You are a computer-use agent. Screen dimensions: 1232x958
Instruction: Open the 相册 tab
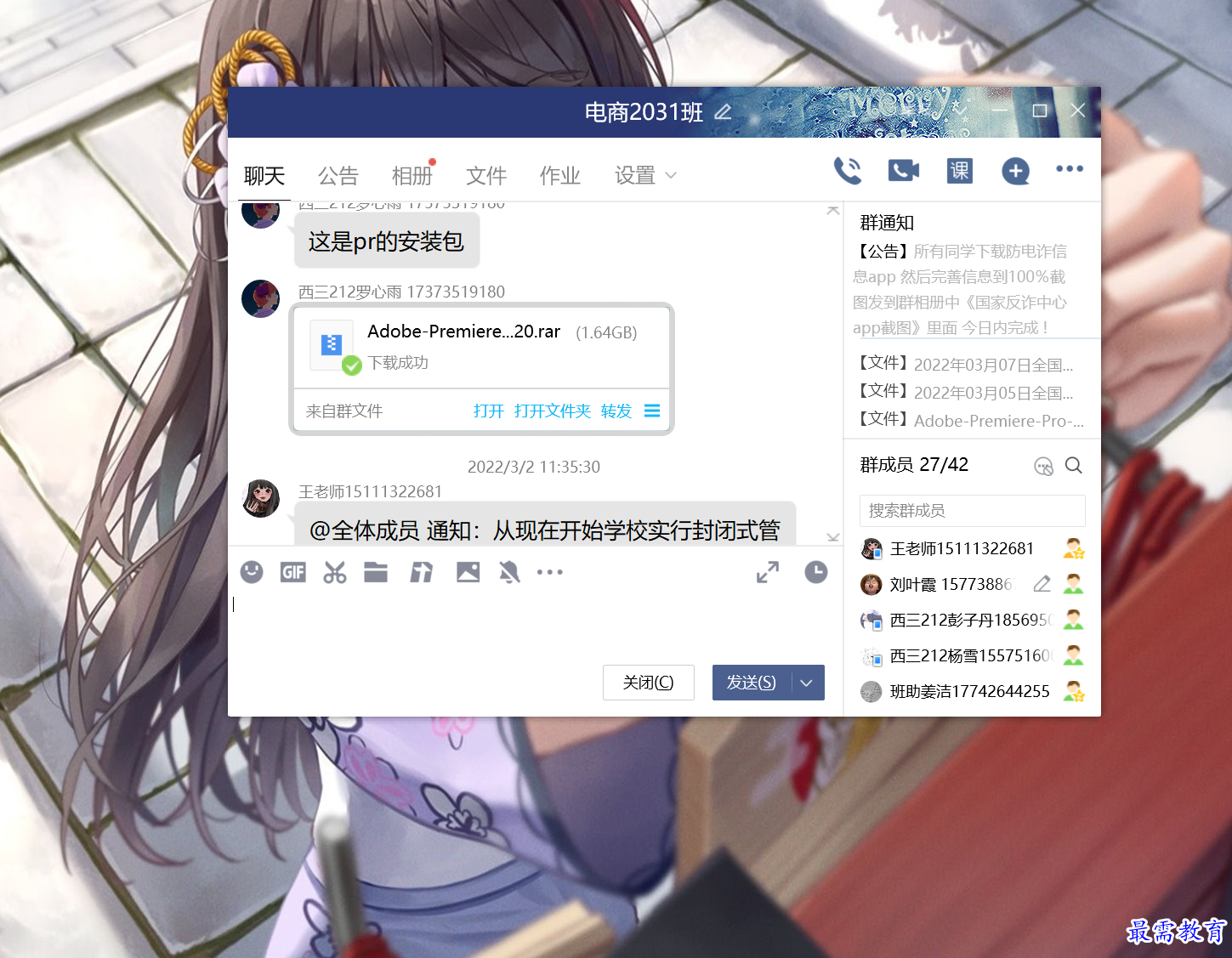(412, 175)
